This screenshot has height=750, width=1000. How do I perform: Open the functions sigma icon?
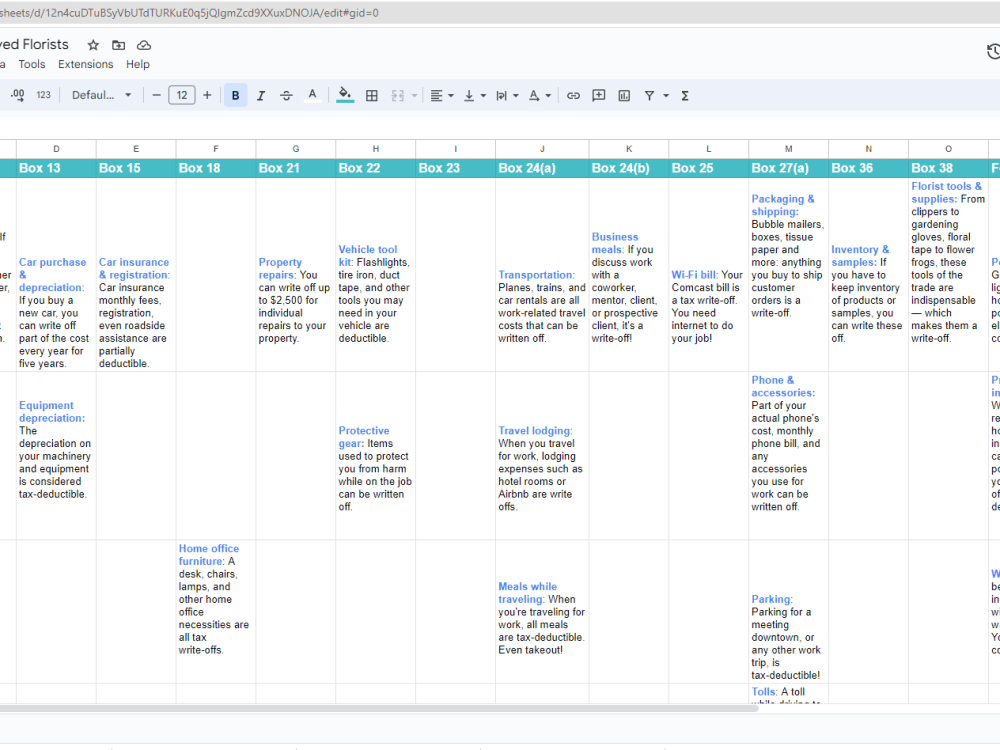click(x=685, y=95)
